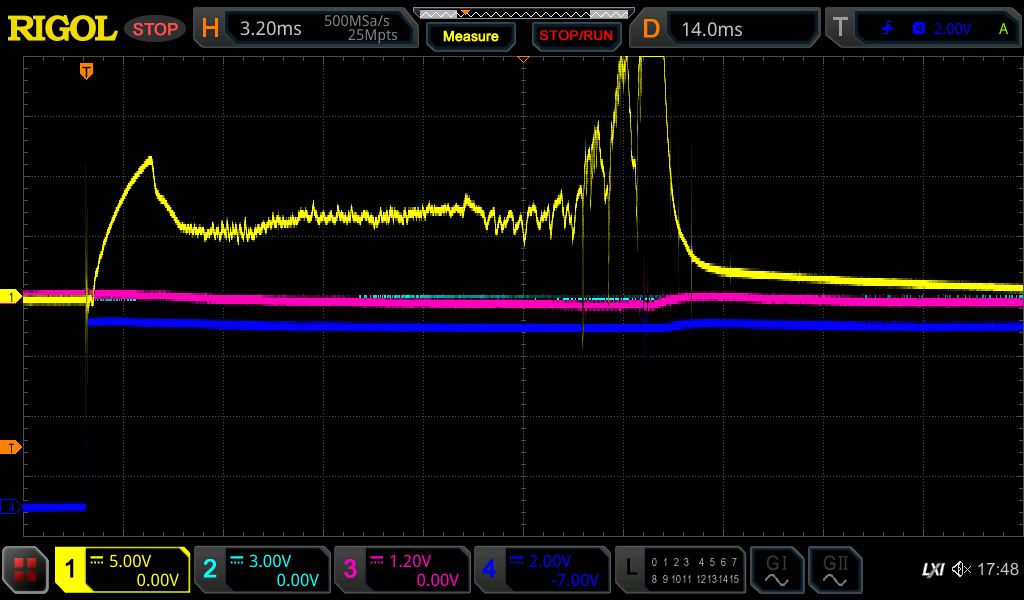Viewport: 1024px width, 600px height.
Task: Open the function navigation menu icon
Action: 26,570
